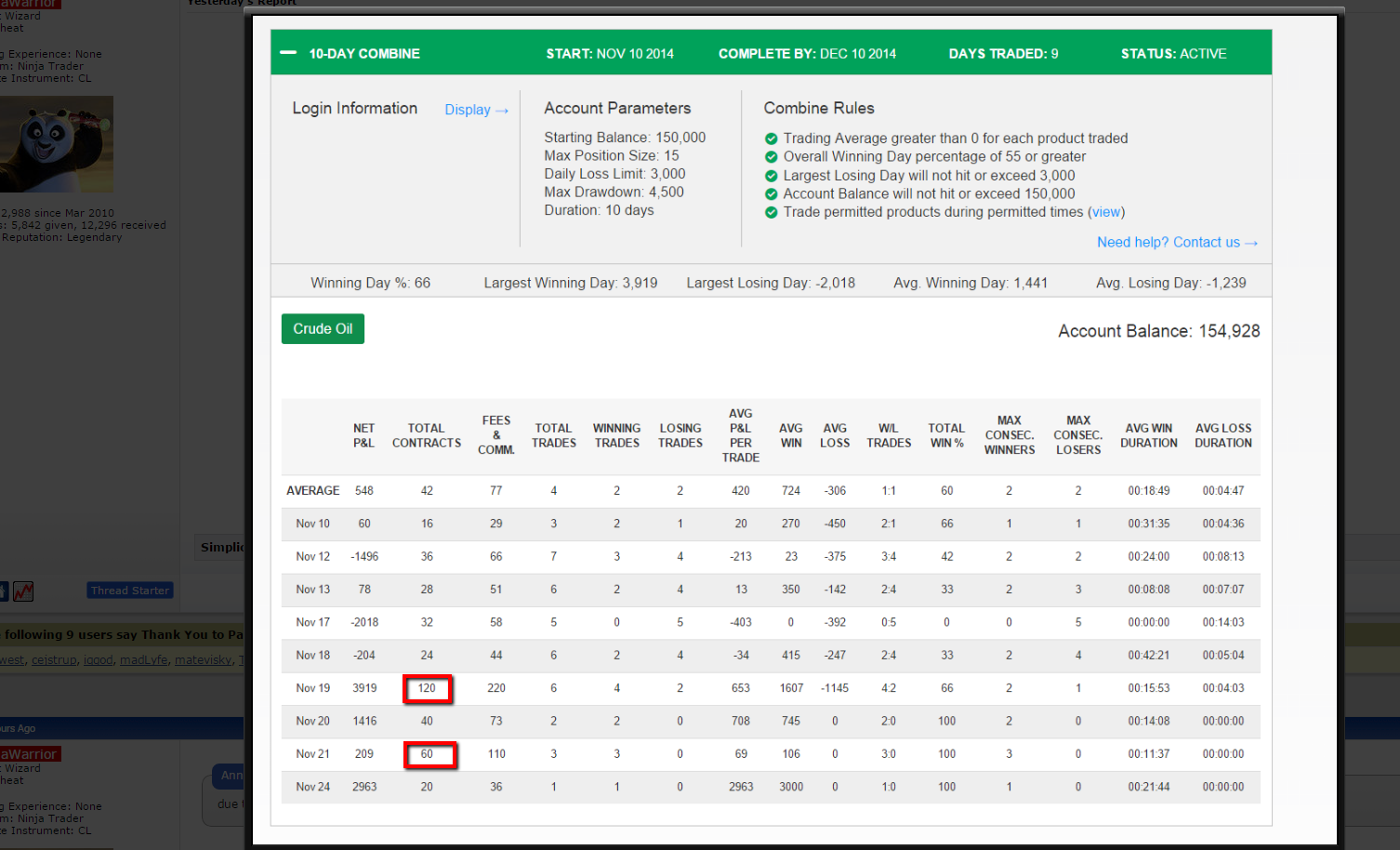Viewport: 1400px width, 850px height.
Task: Click the FEES & COMM. column header
Action: pos(496,435)
